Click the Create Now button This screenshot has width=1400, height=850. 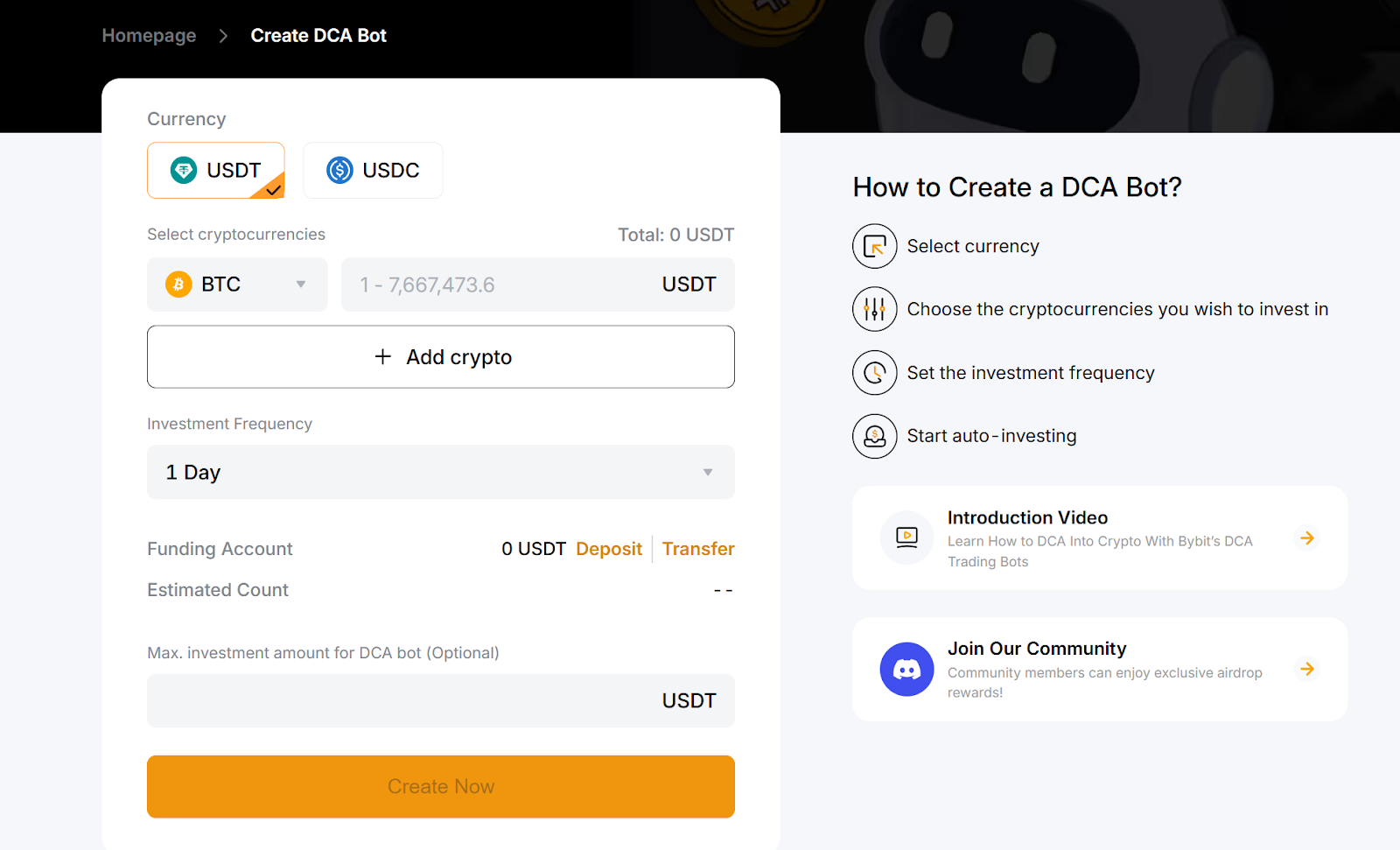(x=440, y=787)
